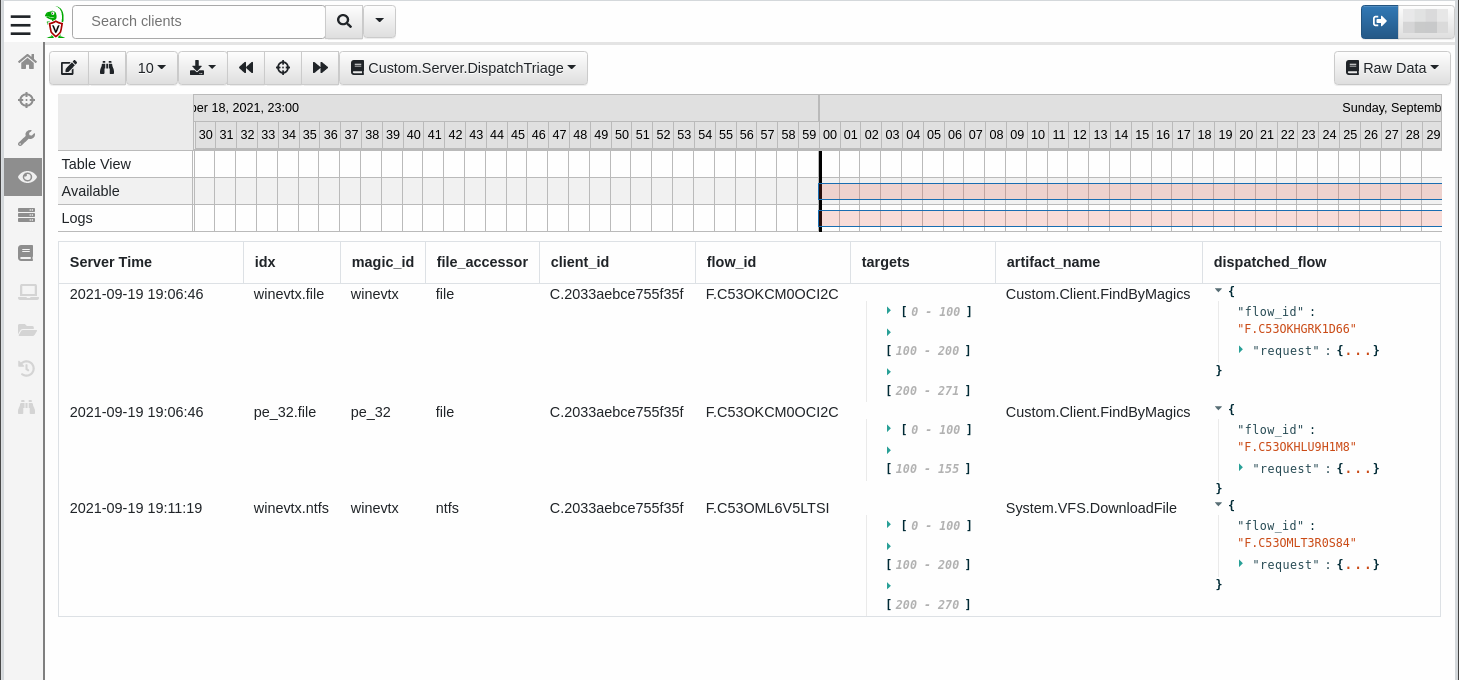Click the wrench icon in sidebar
This screenshot has width=1459, height=680.
click(27, 138)
